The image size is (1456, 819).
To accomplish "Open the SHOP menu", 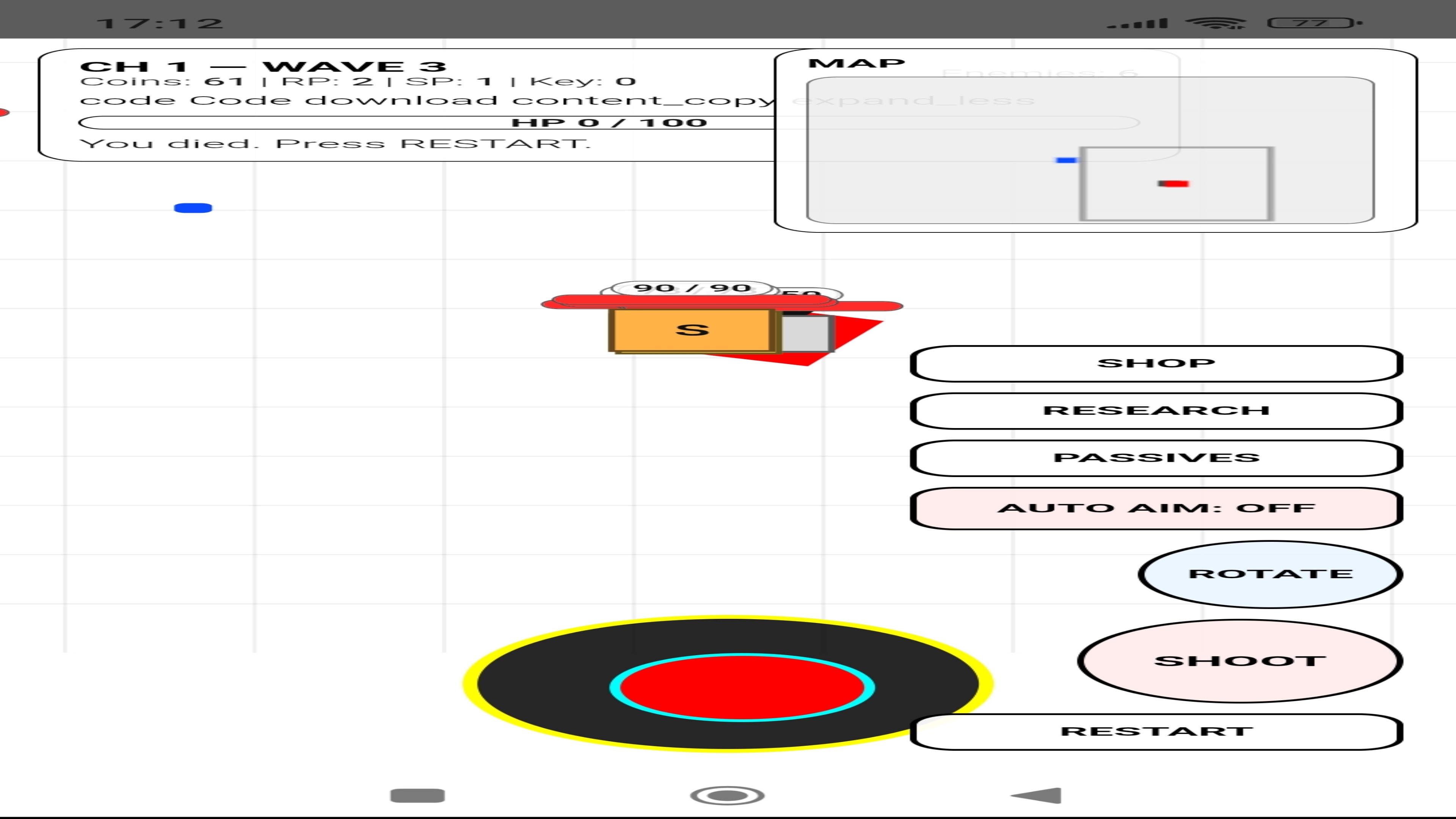I will [1156, 364].
